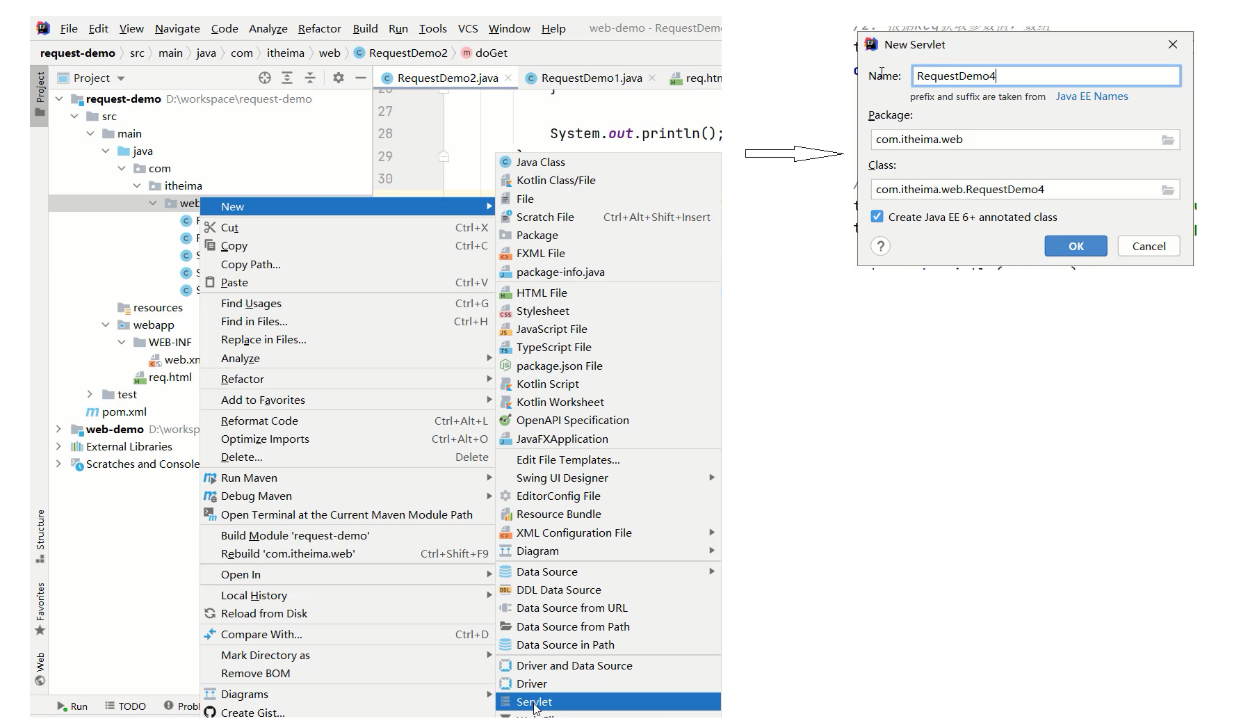The width and height of the screenshot is (1241, 724).
Task: Click the Debug Maven icon
Action: 210,496
